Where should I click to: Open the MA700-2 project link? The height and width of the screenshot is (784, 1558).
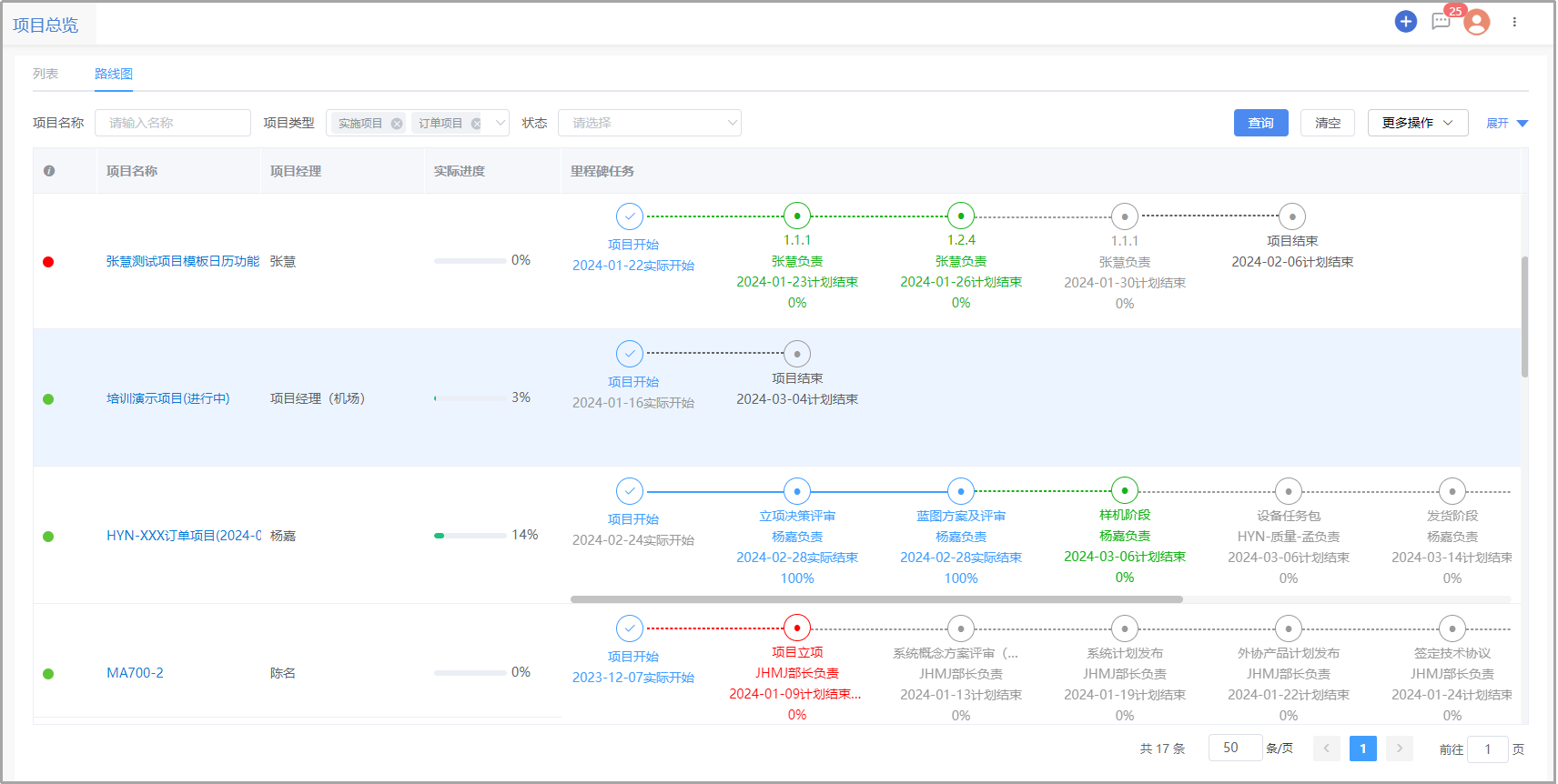pos(135,673)
